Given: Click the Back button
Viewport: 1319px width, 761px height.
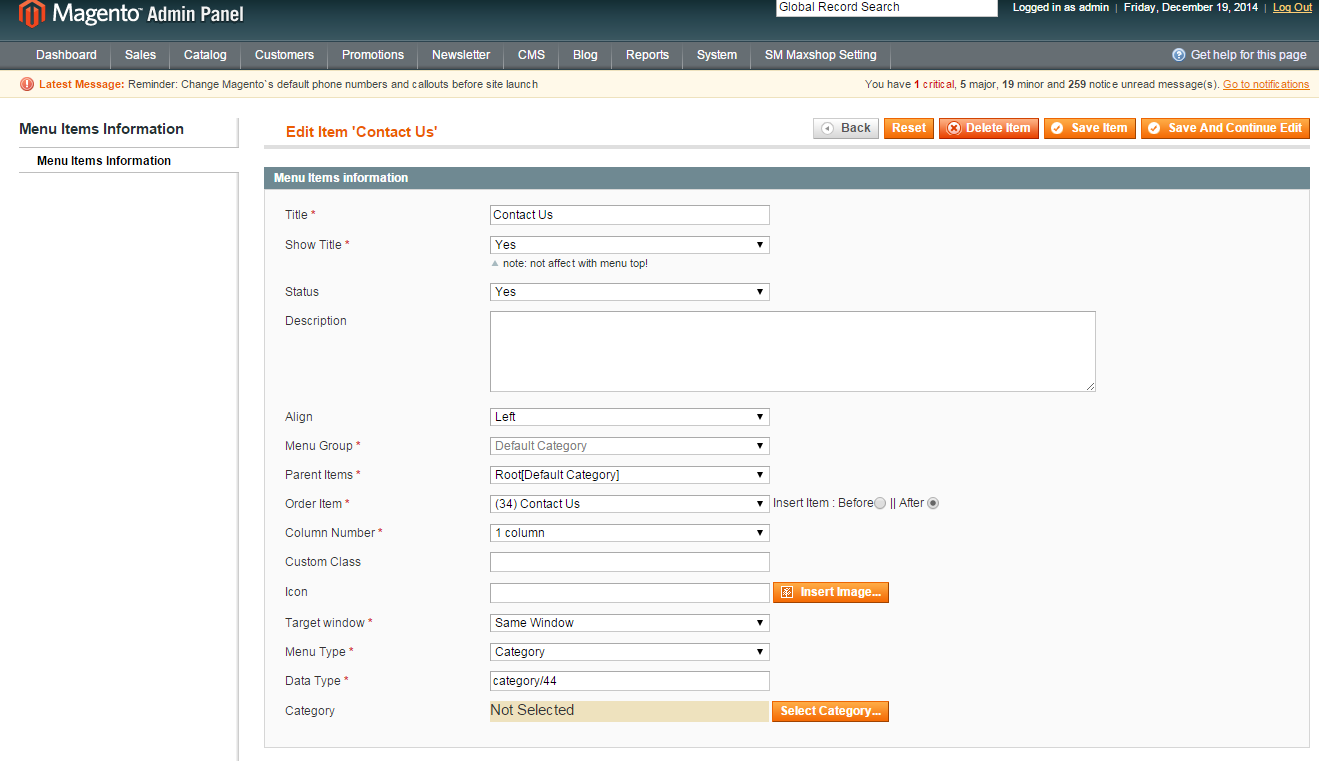Looking at the screenshot, I should point(846,128).
